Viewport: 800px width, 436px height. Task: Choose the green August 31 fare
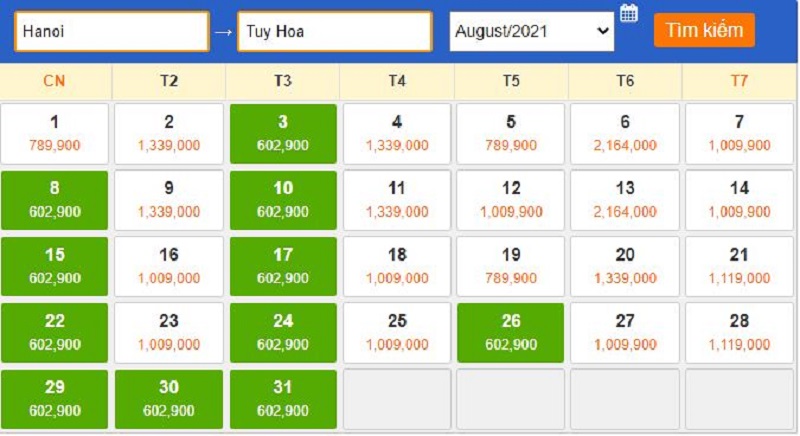[283, 399]
